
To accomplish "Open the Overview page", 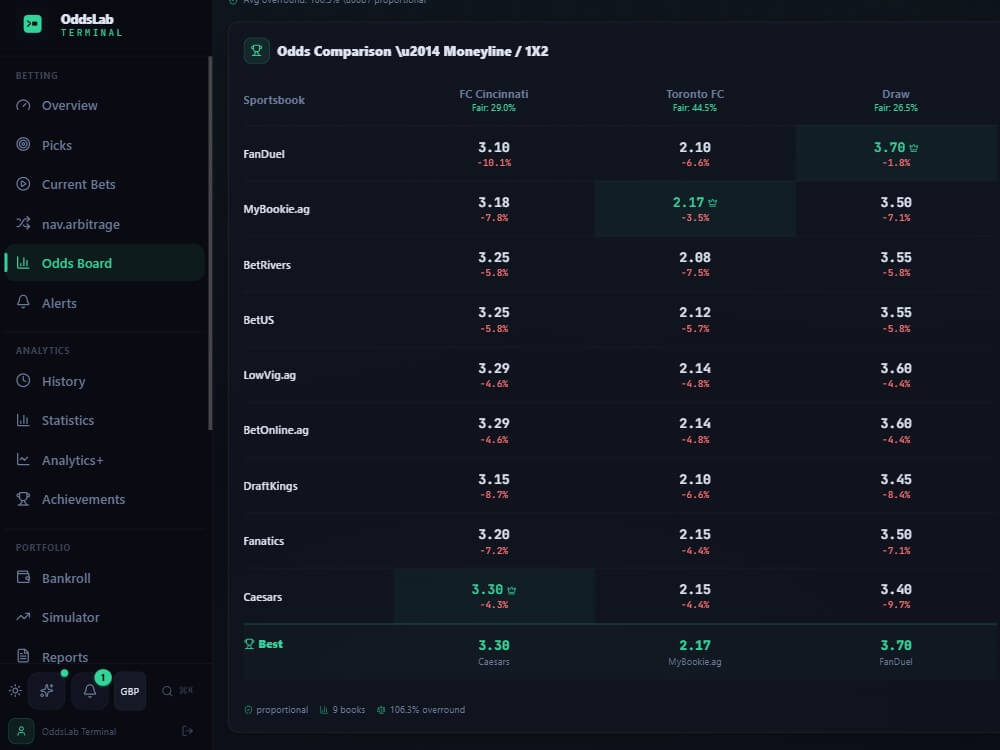I will (103, 106).
